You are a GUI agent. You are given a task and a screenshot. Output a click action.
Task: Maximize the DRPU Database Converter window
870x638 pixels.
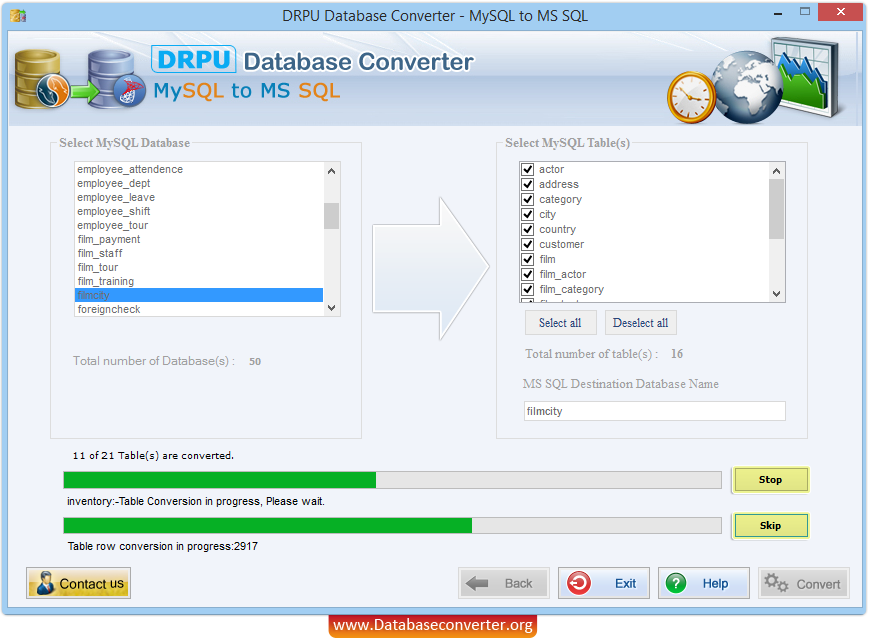tap(805, 12)
